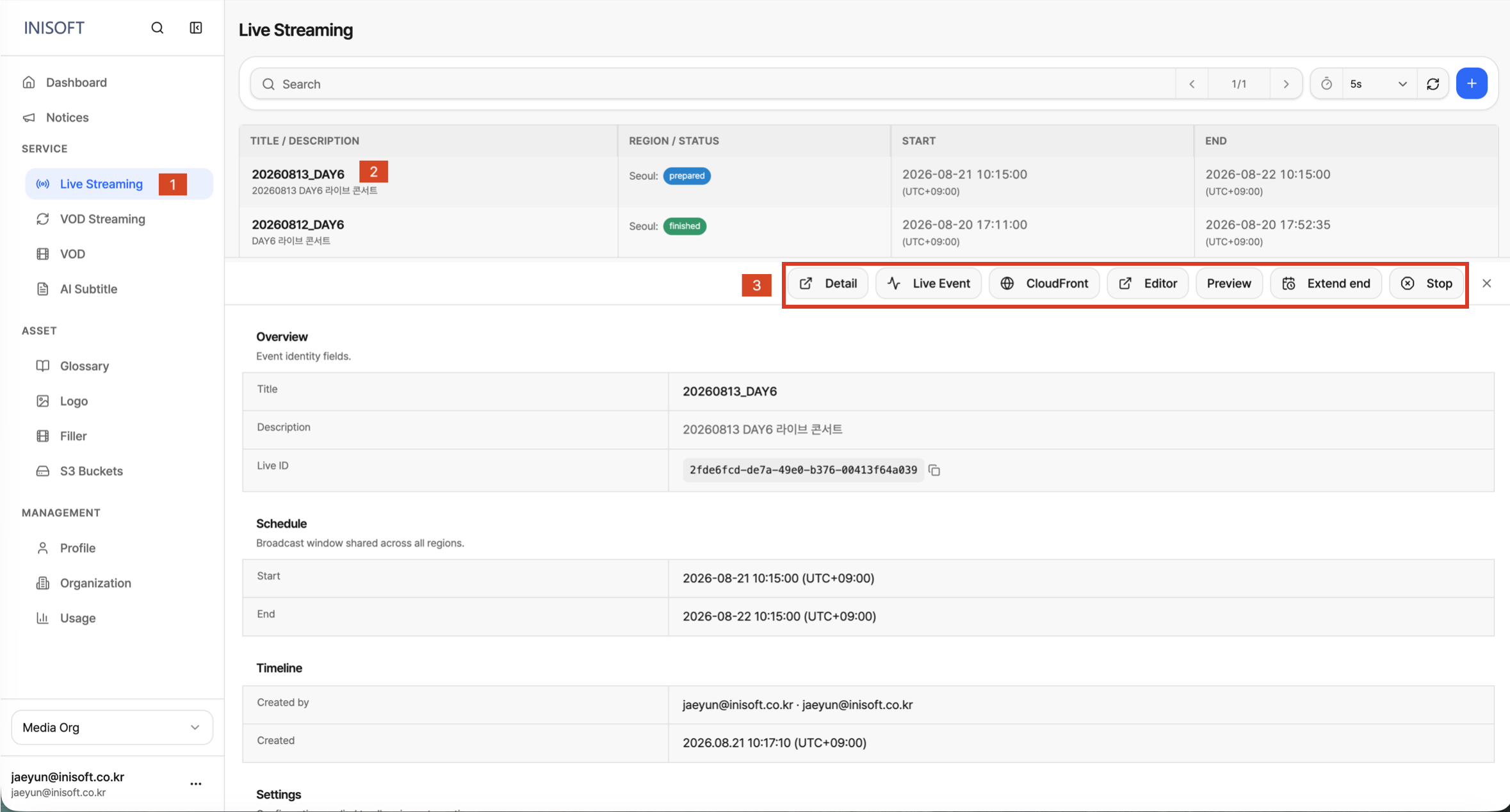Click the prepared status badge
The image size is (1510, 812).
click(x=686, y=175)
